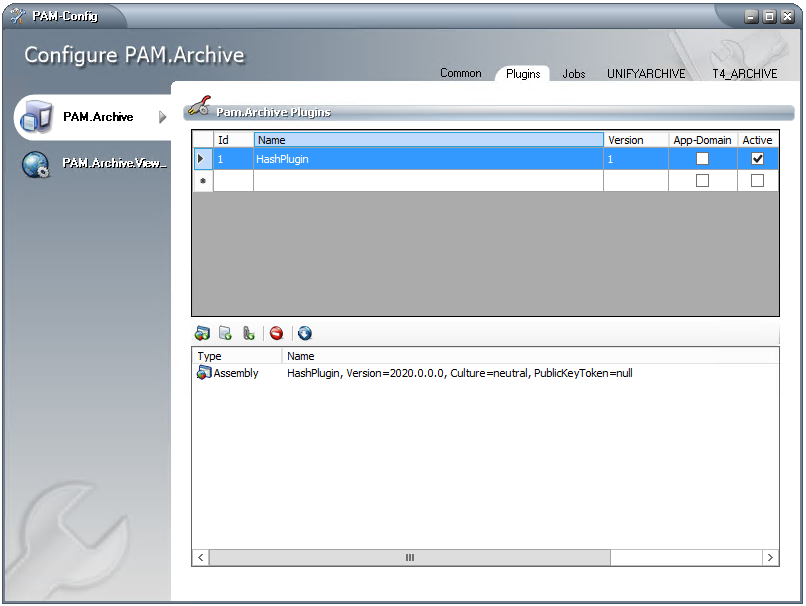
Task: Sort plugins by the Name column header
Action: pyautogui.click(x=428, y=140)
